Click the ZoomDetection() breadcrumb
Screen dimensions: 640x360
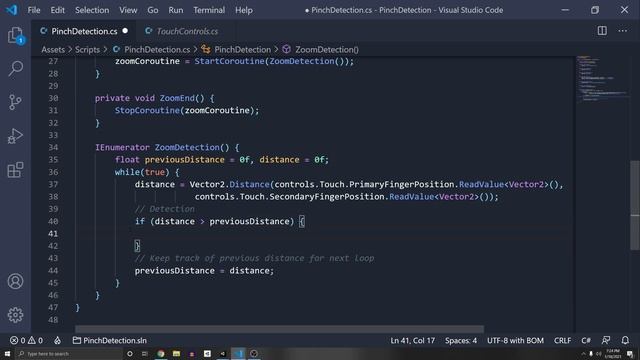327,49
